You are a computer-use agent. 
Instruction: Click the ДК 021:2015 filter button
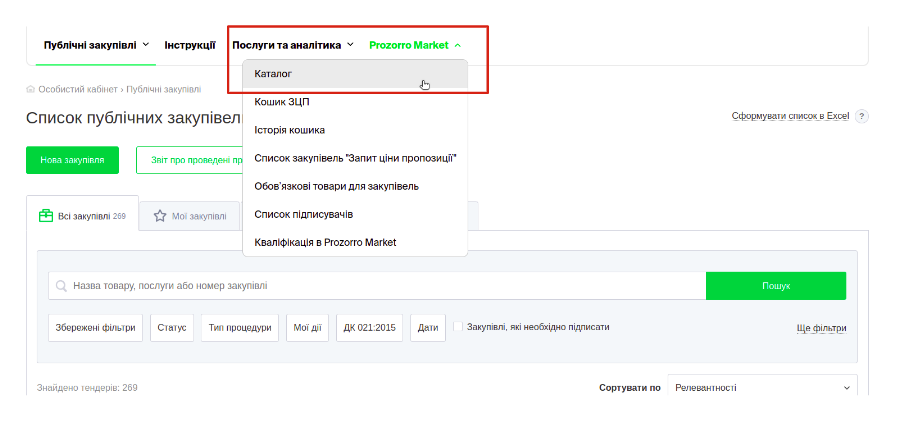369,328
